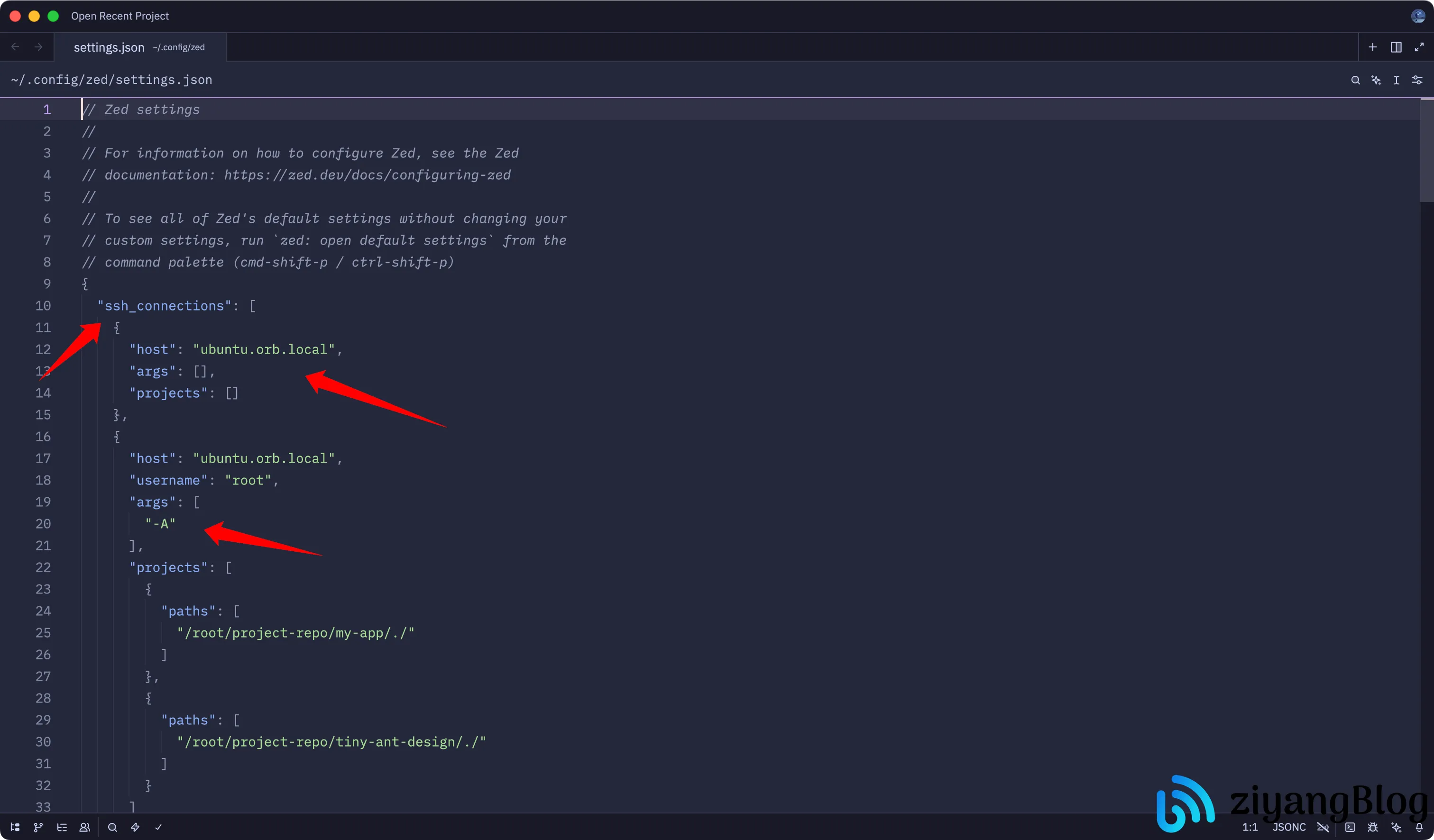Image resolution: width=1434 pixels, height=840 pixels.
Task: Toggle the selections cursor tool in toolbar
Action: tap(1397, 80)
